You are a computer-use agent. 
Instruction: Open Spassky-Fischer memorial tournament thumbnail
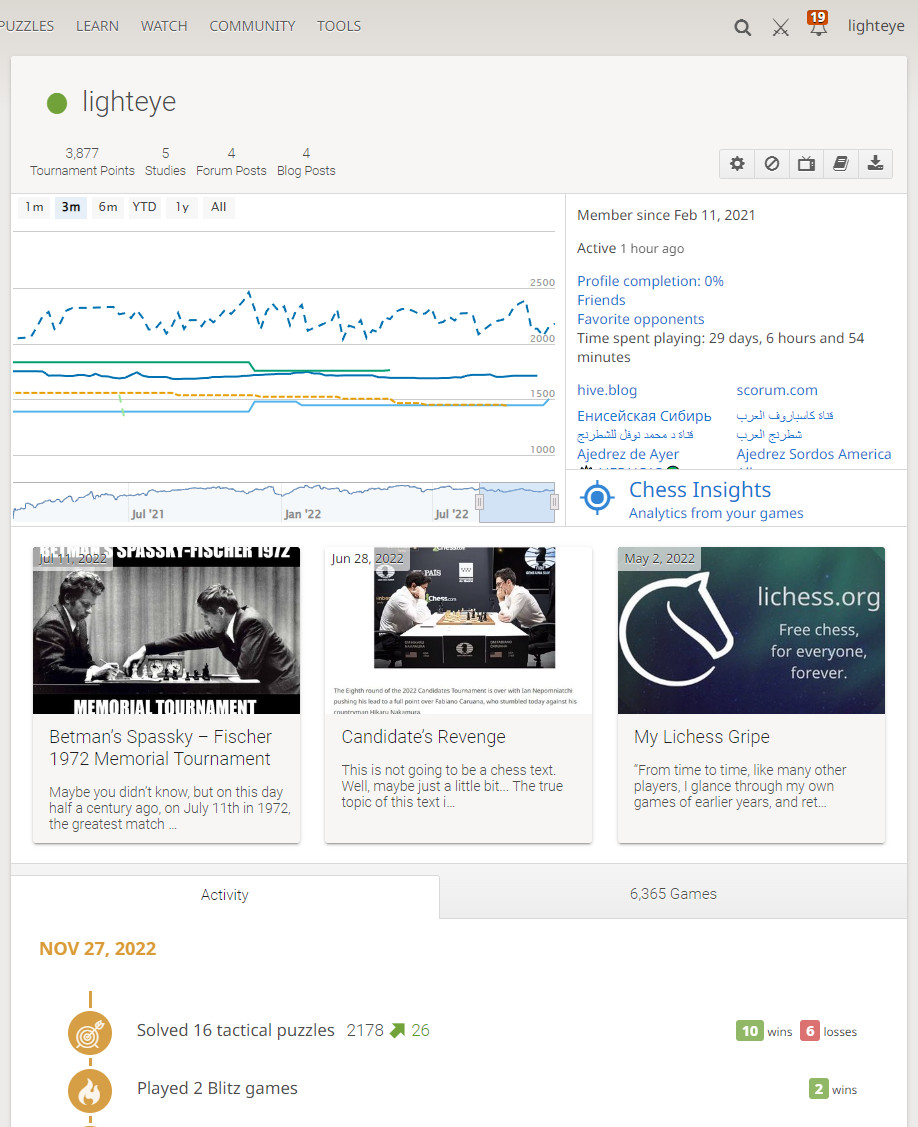[x=166, y=630]
